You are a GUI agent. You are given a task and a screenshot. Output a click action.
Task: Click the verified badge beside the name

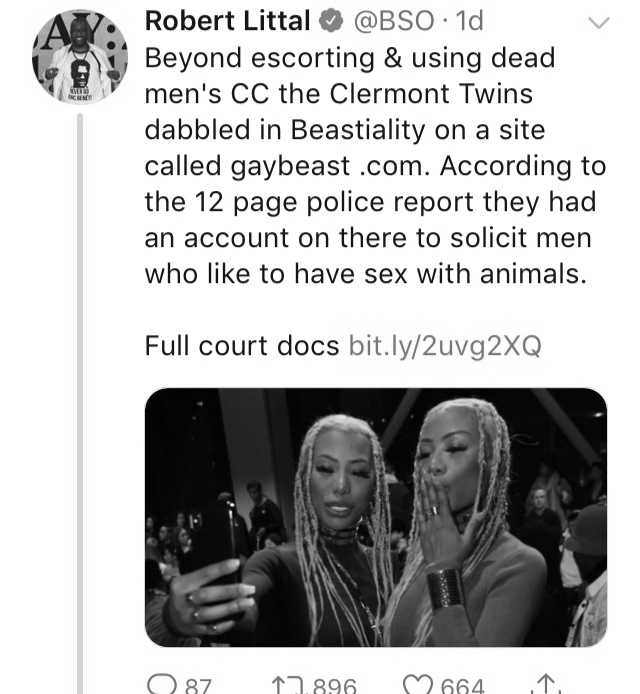click(x=331, y=22)
